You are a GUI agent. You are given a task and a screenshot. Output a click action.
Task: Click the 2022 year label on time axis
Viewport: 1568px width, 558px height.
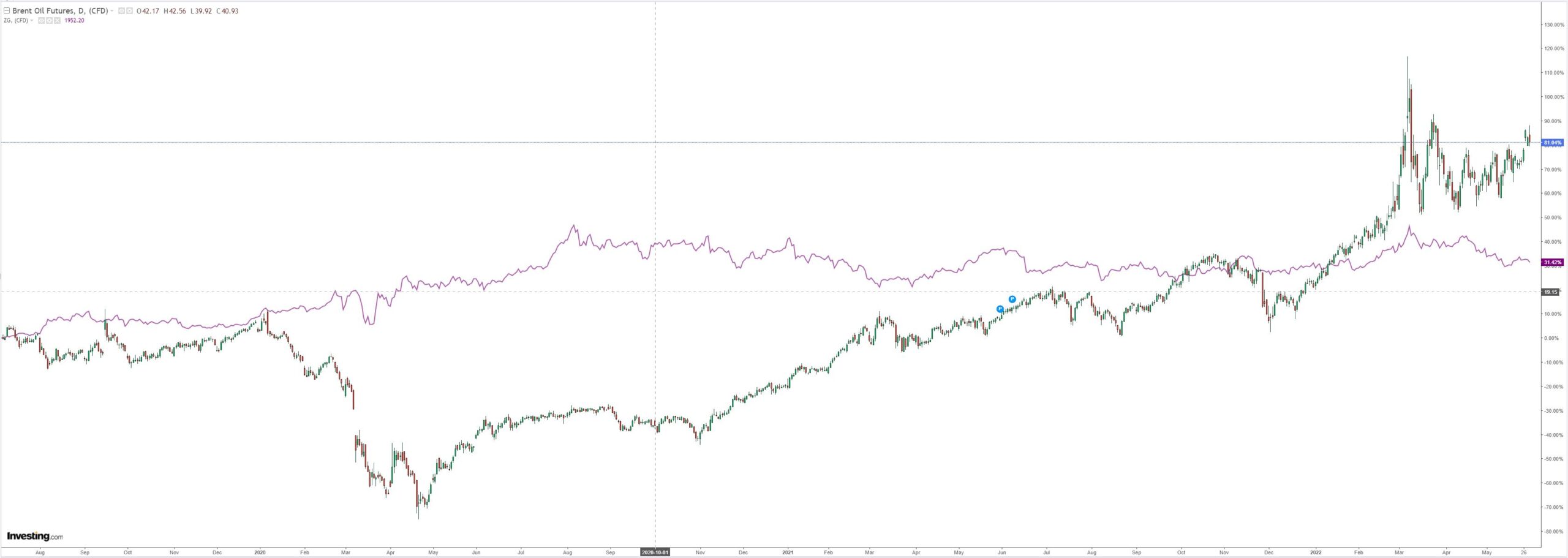[x=1315, y=552]
